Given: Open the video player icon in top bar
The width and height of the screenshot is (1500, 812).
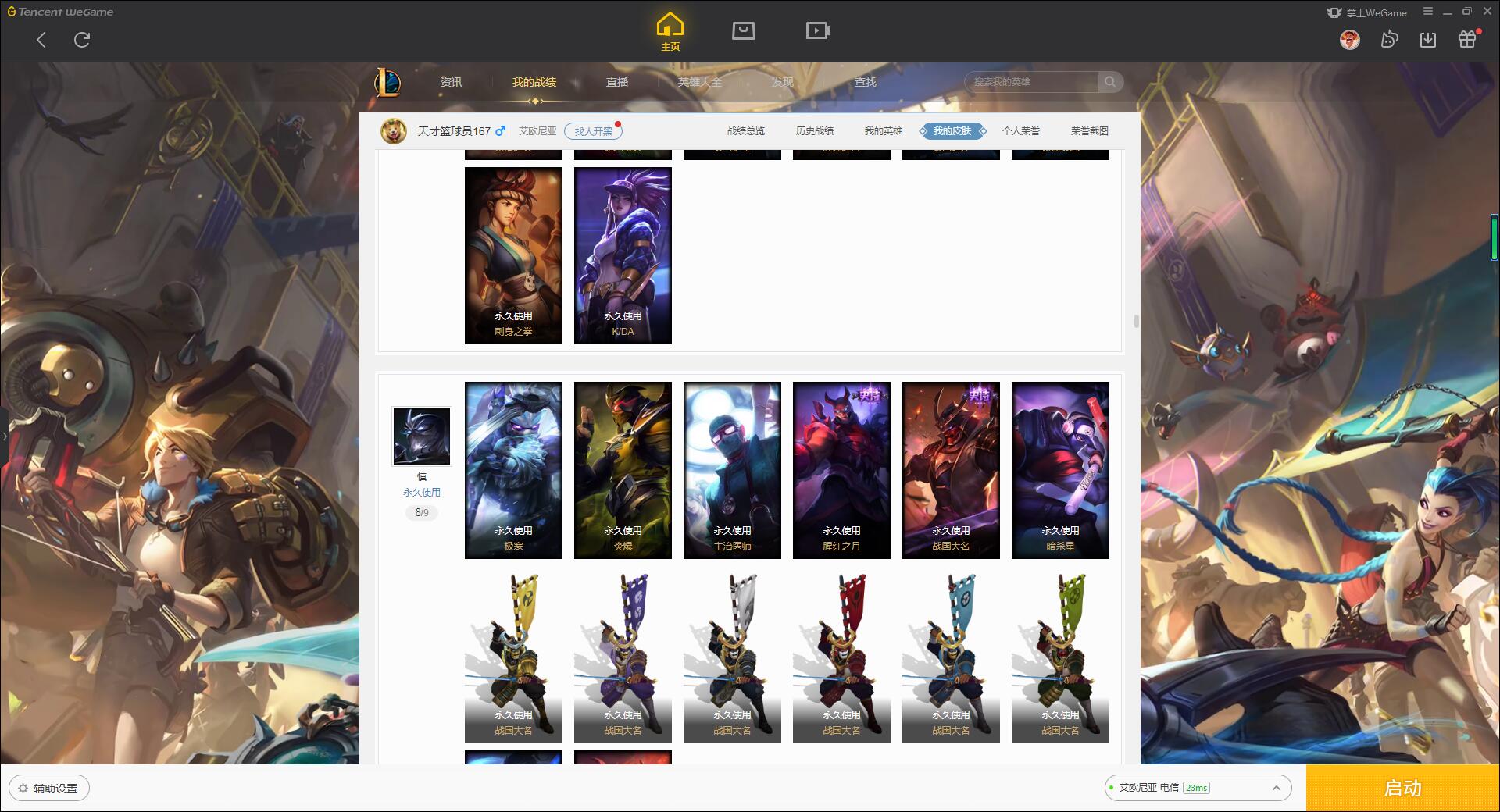Looking at the screenshot, I should (x=818, y=30).
